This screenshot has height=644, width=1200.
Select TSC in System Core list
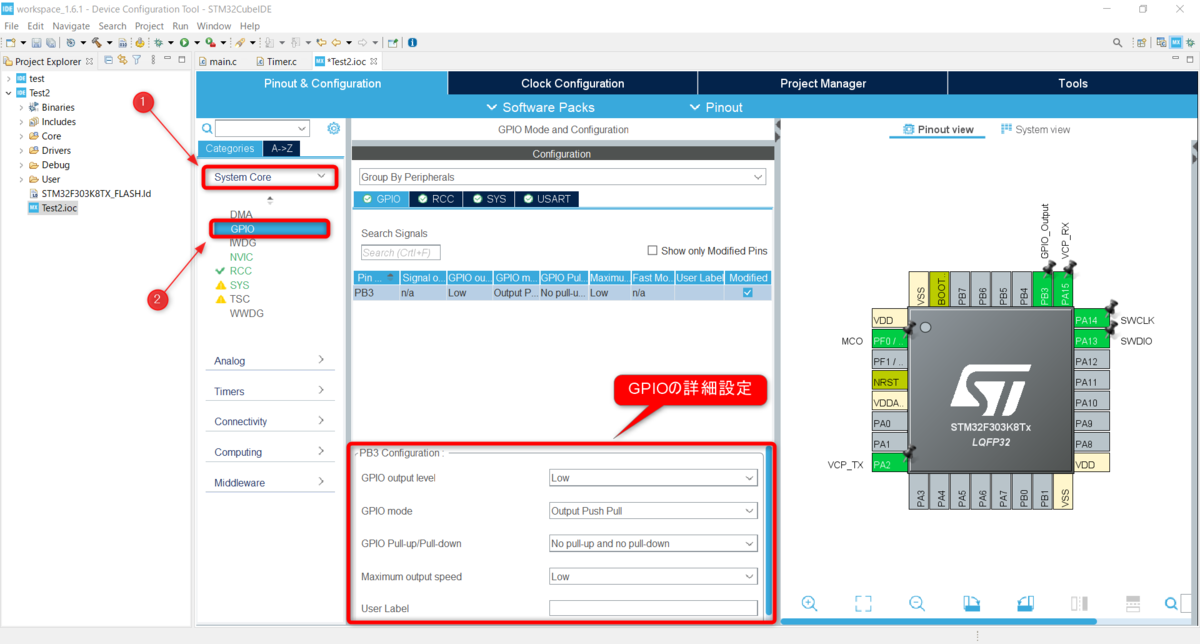click(240, 299)
